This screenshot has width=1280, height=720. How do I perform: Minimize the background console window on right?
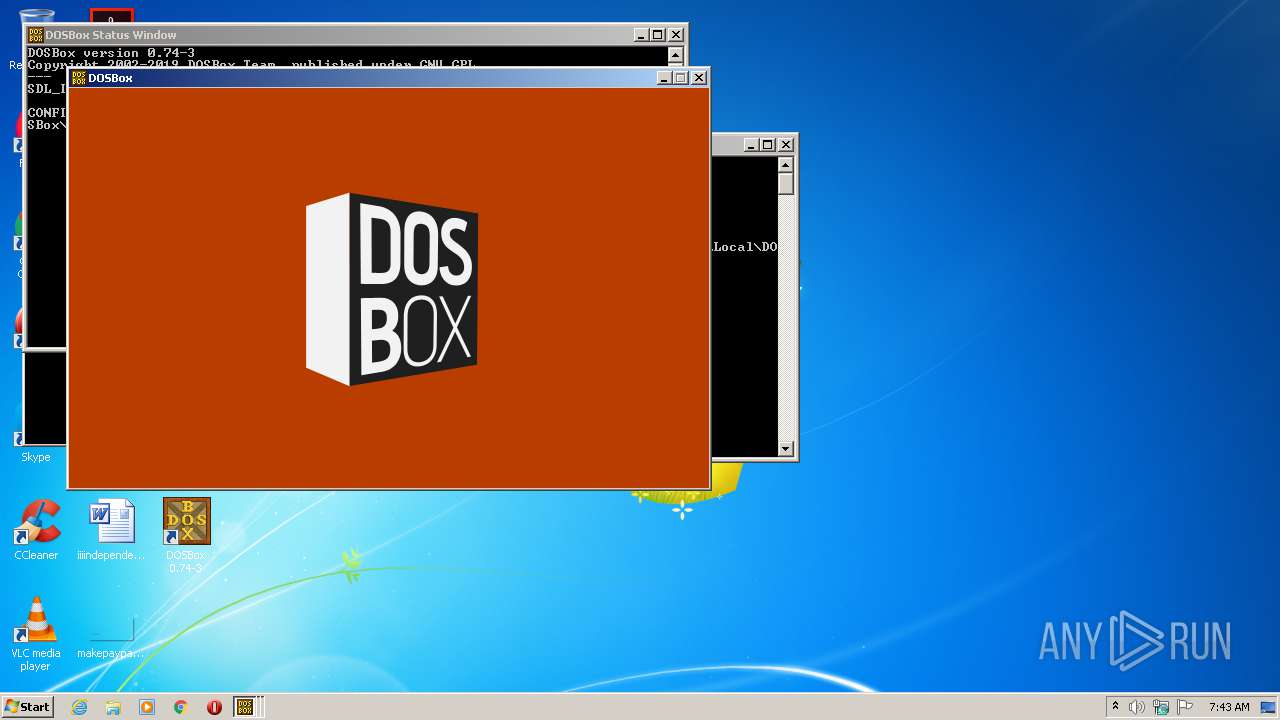click(750, 144)
